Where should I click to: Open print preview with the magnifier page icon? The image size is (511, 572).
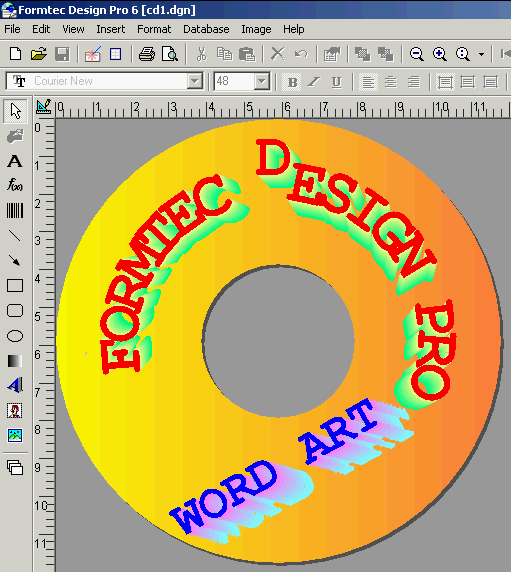pyautogui.click(x=170, y=54)
